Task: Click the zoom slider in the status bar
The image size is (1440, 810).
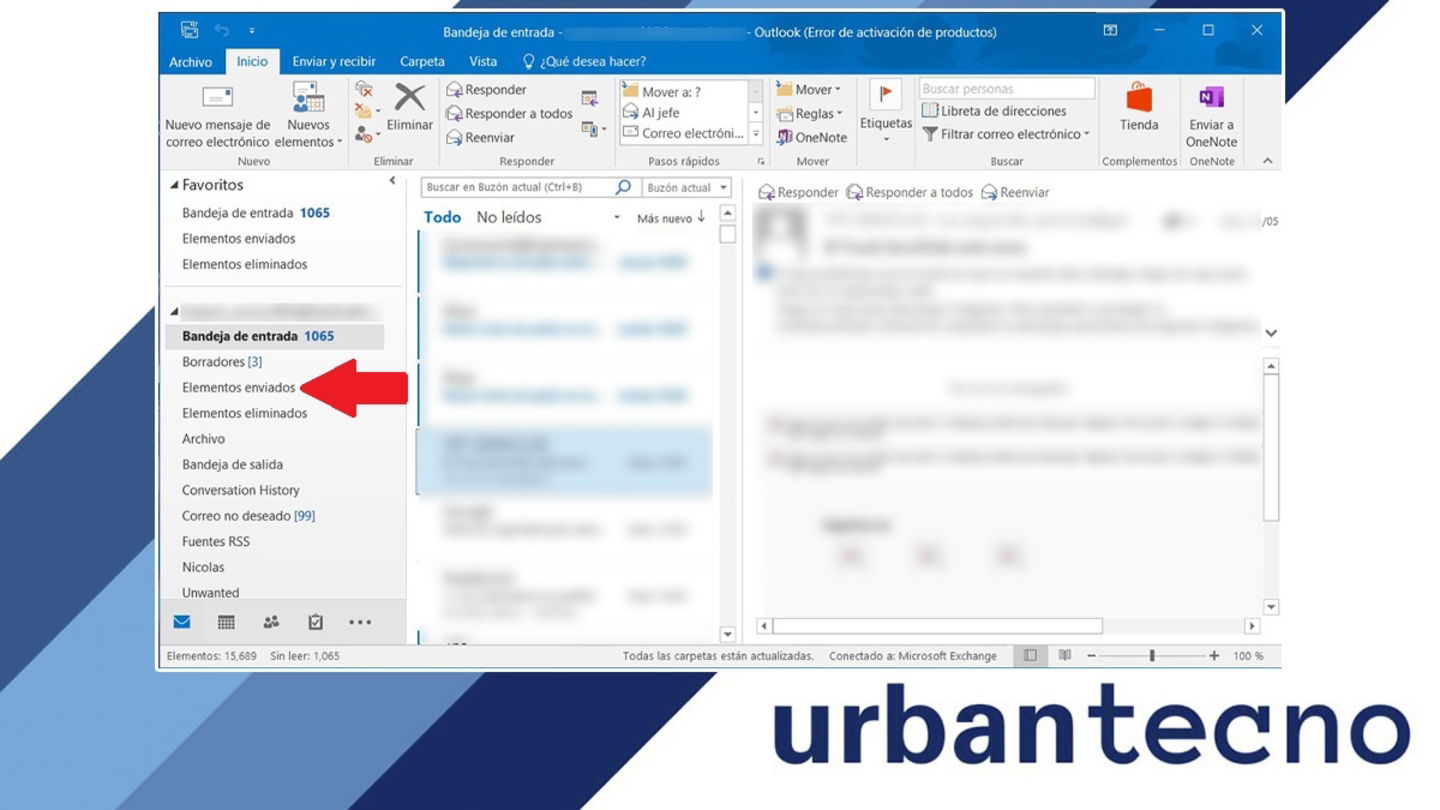Action: (x=1152, y=656)
